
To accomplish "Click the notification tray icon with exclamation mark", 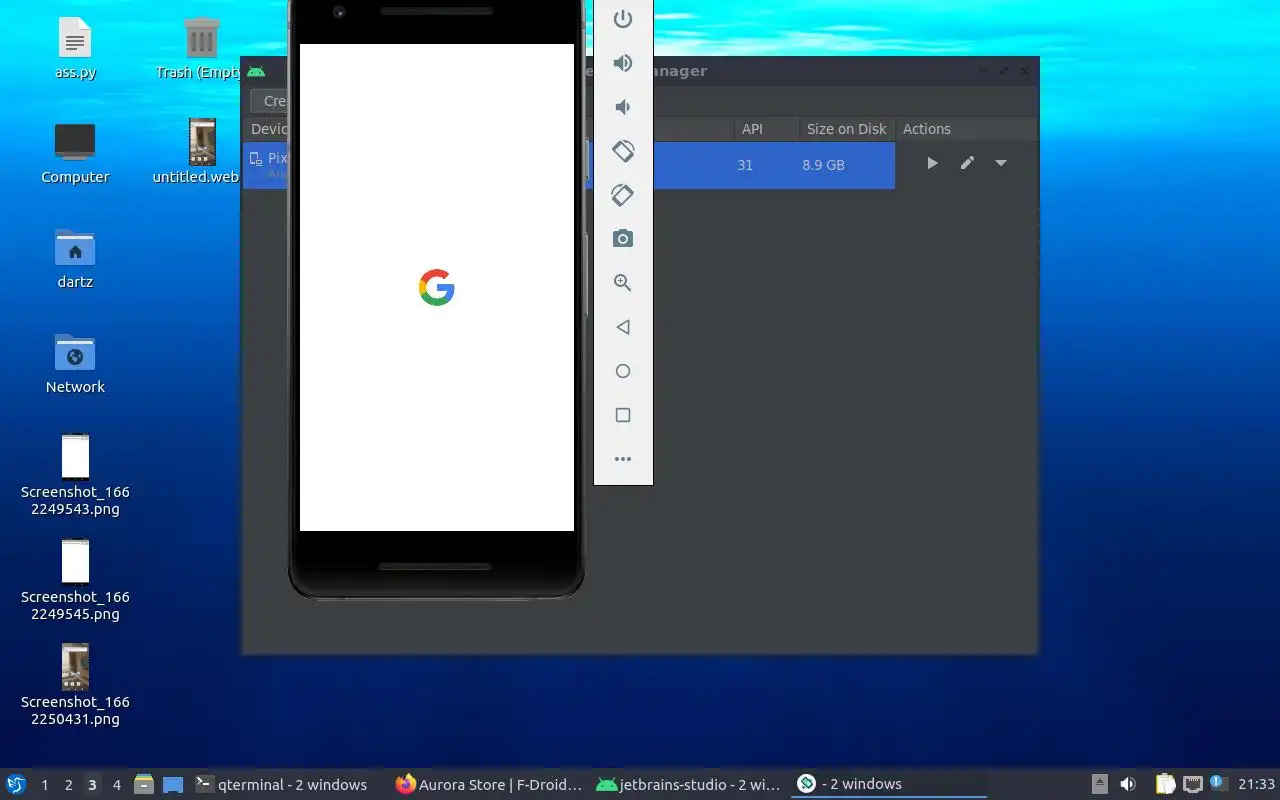I will (x=1218, y=783).
